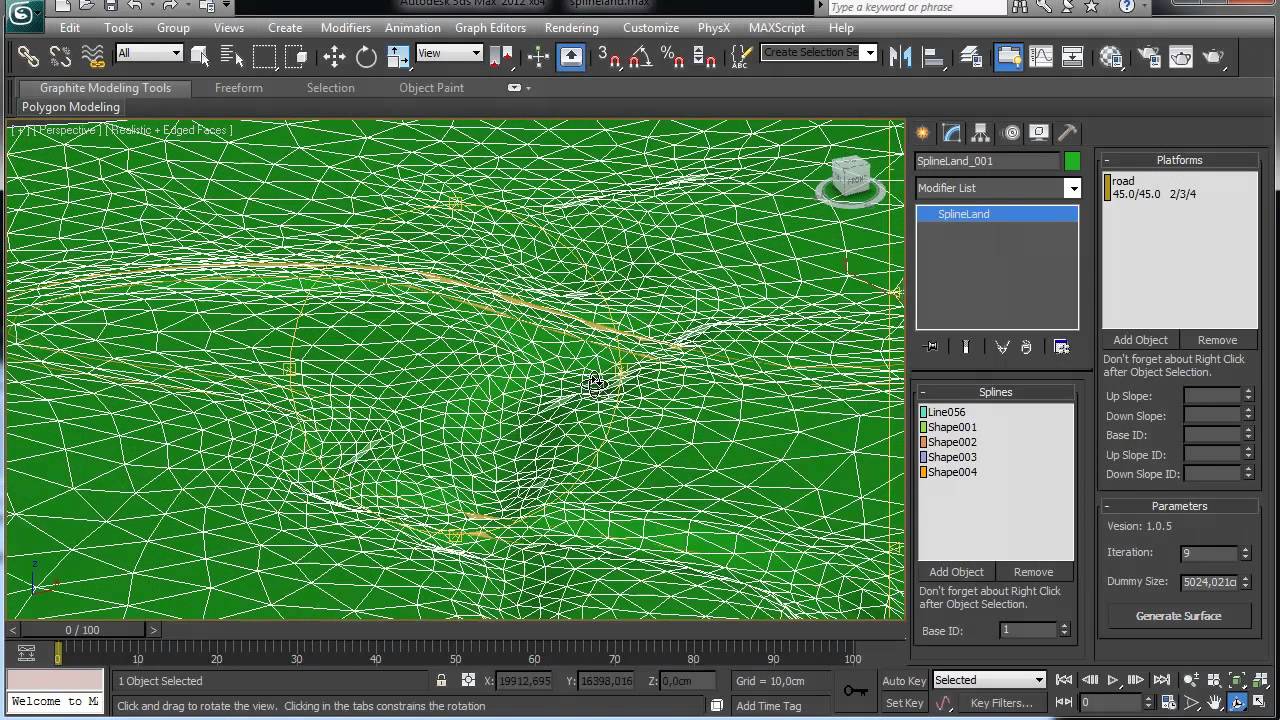This screenshot has width=1280, height=720.
Task: Click the Generate Surface button
Action: [1178, 616]
